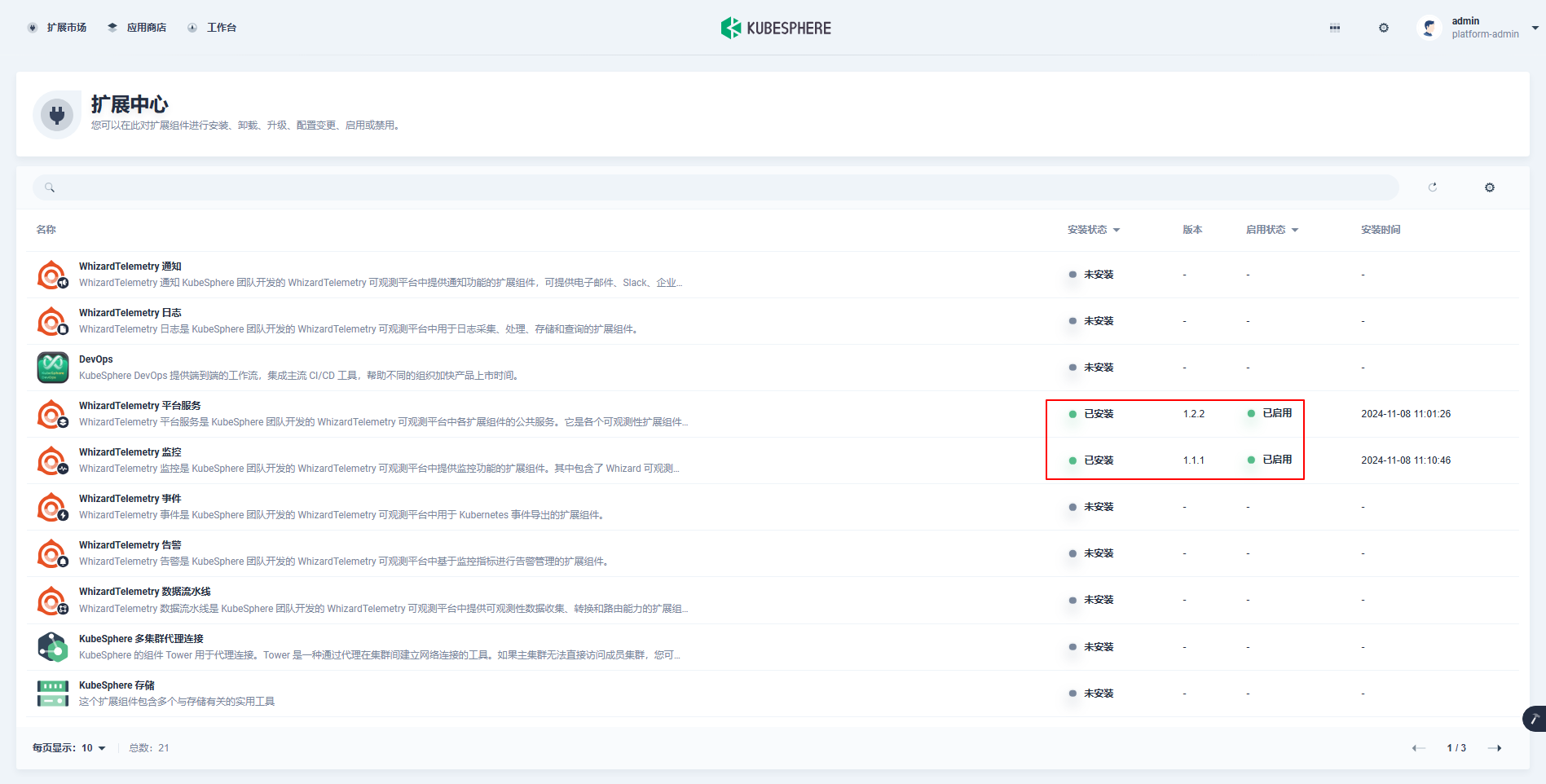Viewport: 1546px width, 784px height.
Task: Open the WhizardTelemetry 日志 extension
Action: tap(130, 313)
